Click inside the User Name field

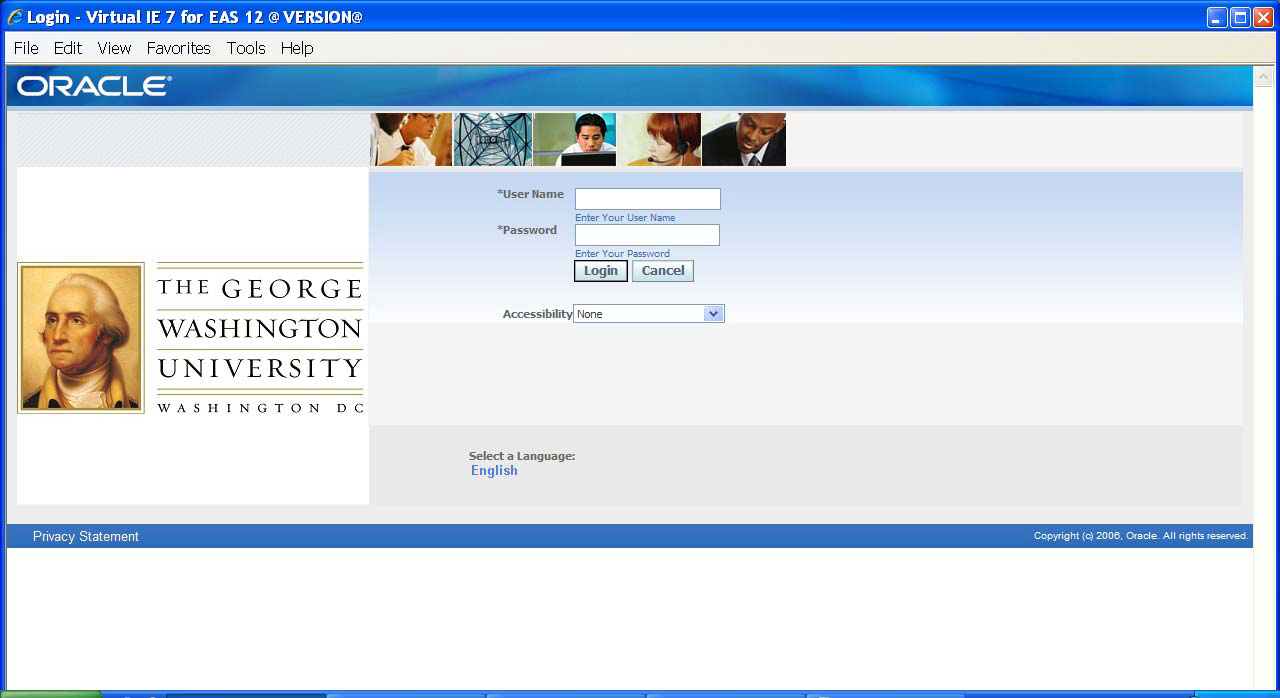[647, 198]
